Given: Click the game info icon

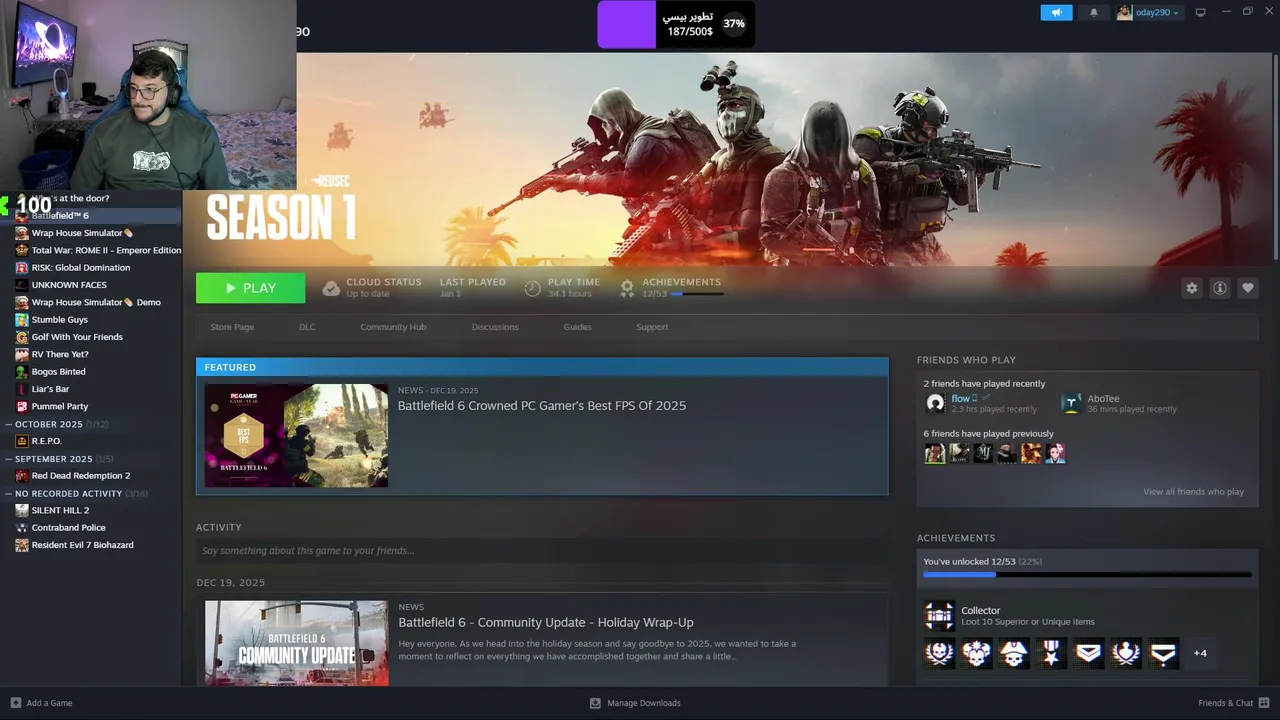Looking at the screenshot, I should (x=1219, y=288).
